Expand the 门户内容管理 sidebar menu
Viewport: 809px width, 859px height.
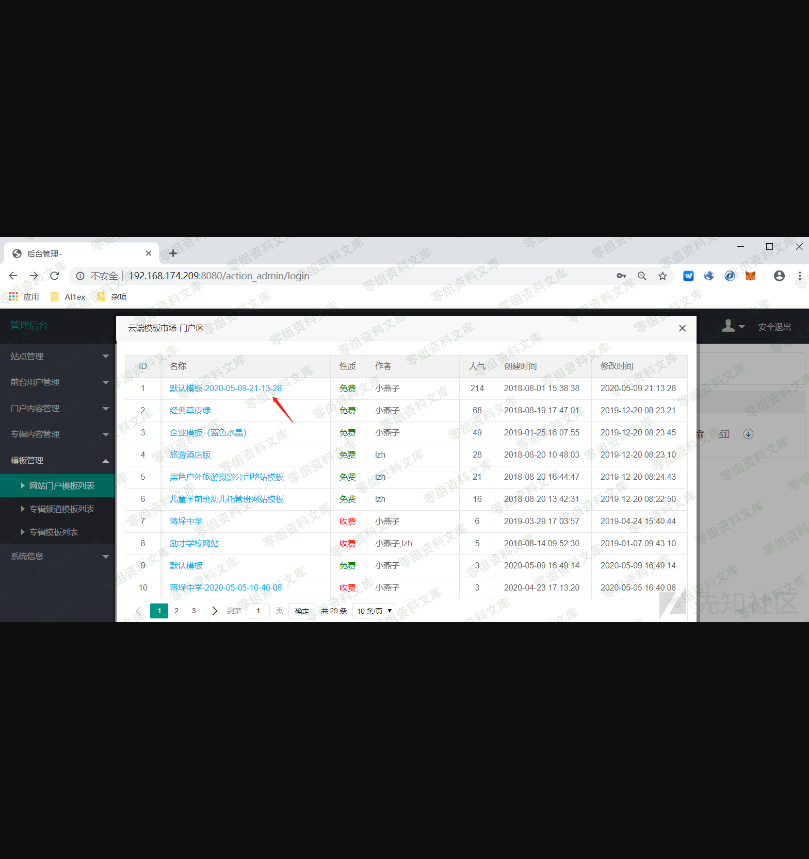click(x=57, y=408)
